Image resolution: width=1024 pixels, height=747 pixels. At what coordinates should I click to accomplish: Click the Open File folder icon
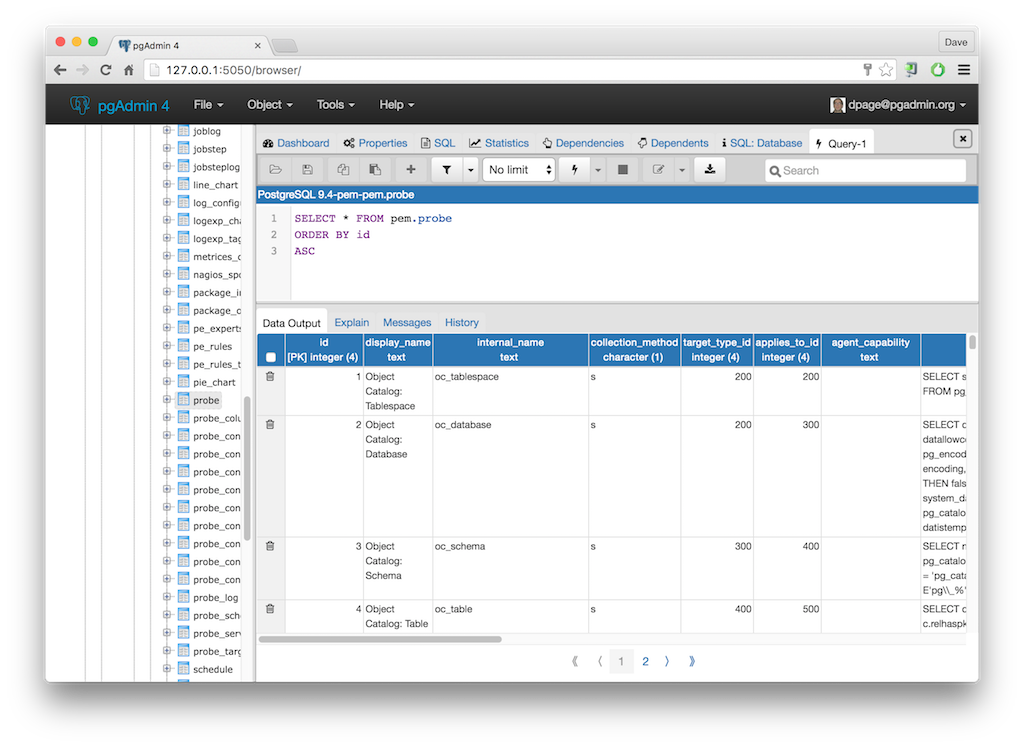coord(276,170)
